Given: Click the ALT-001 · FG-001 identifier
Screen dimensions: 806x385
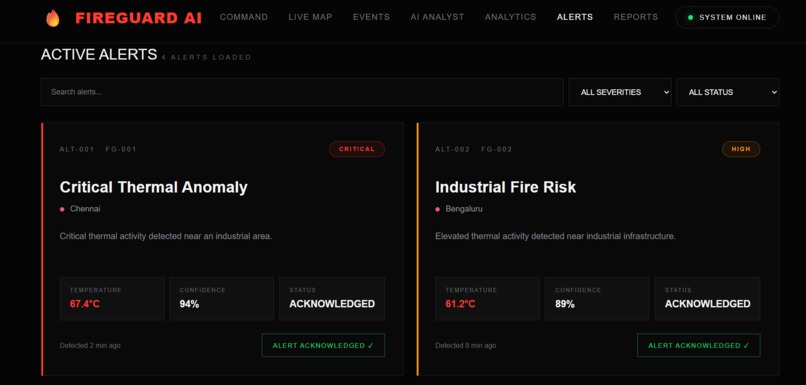Looking at the screenshot, I should [x=98, y=149].
